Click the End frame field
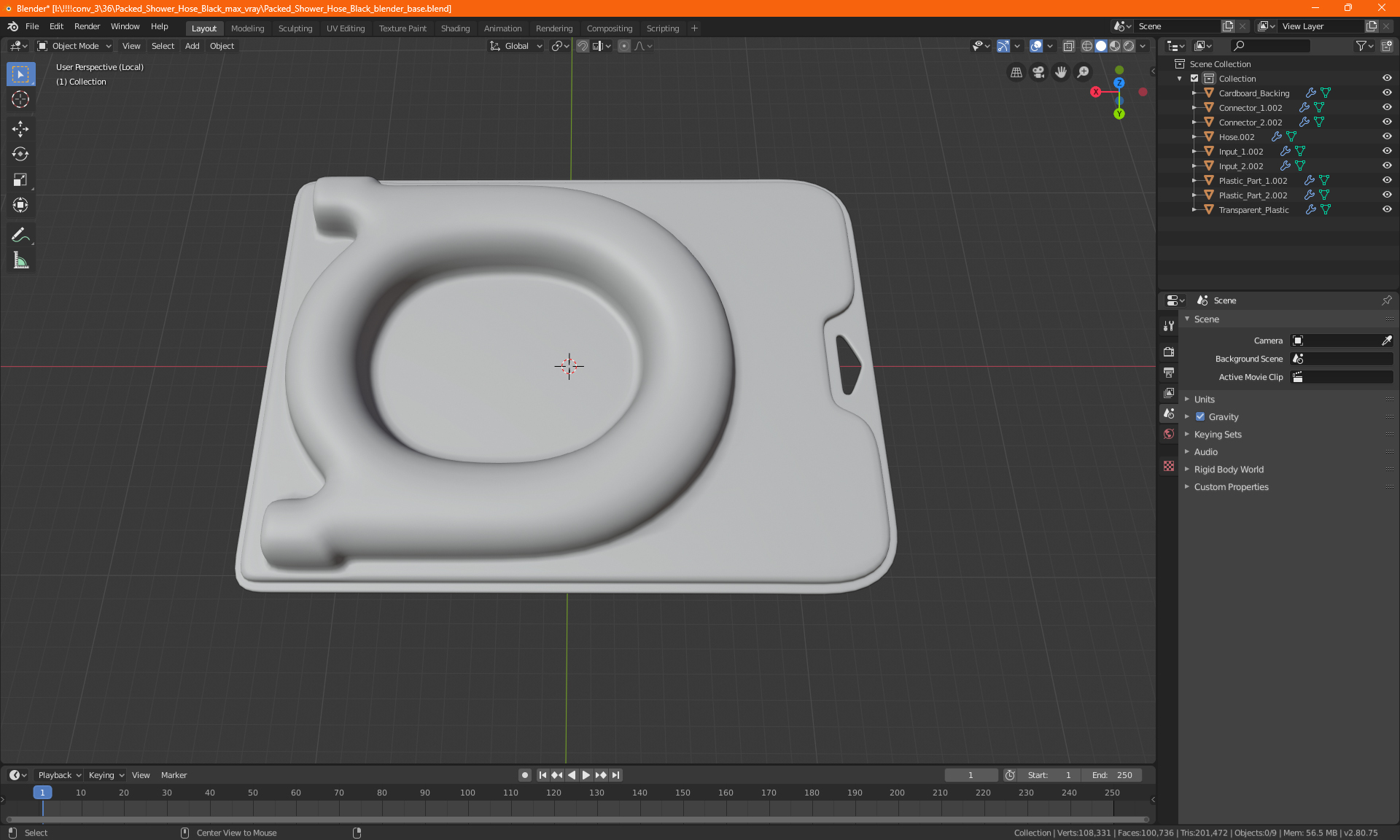Image resolution: width=1400 pixels, height=840 pixels. (x=1112, y=775)
